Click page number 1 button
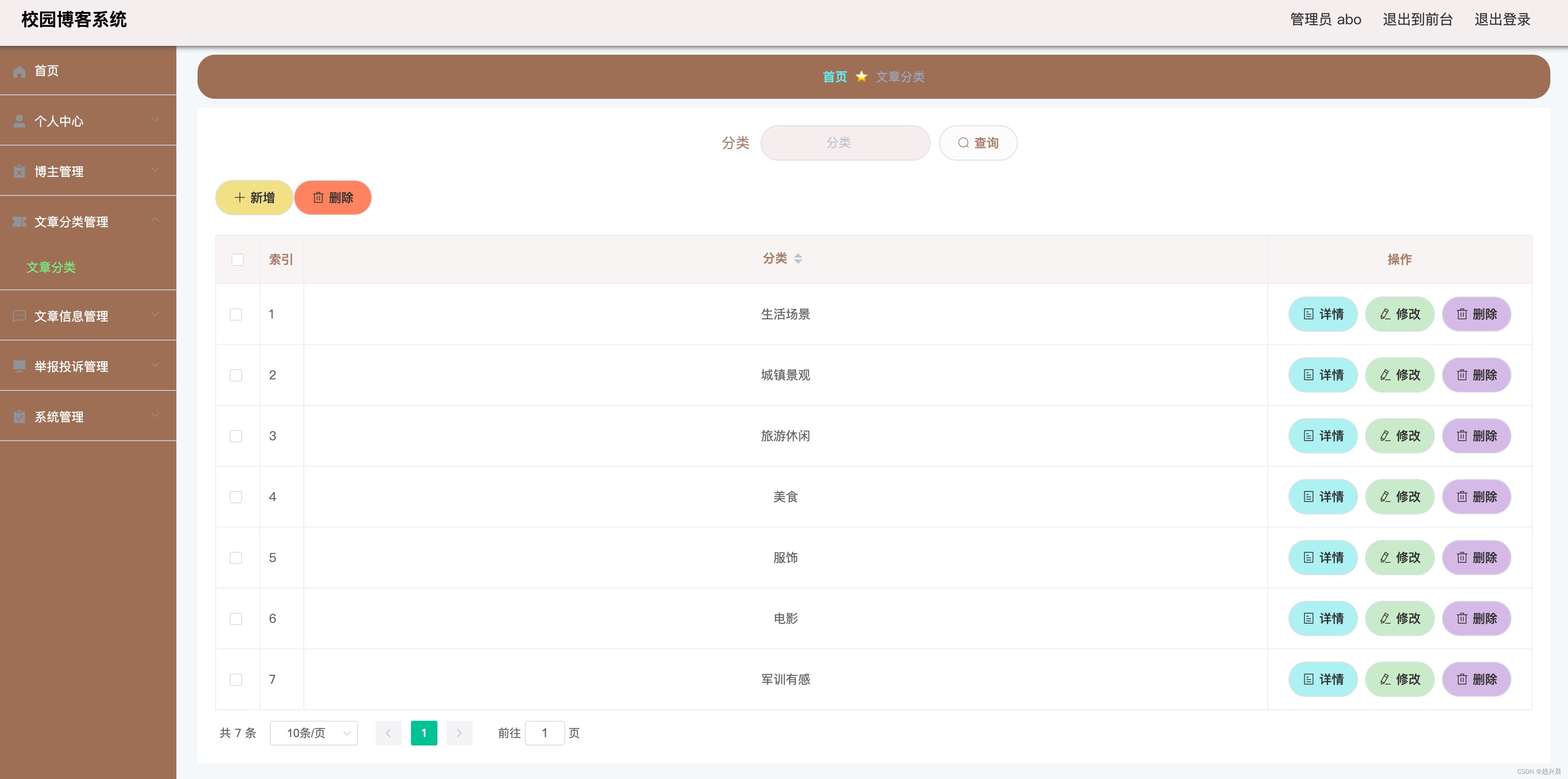 pos(424,733)
